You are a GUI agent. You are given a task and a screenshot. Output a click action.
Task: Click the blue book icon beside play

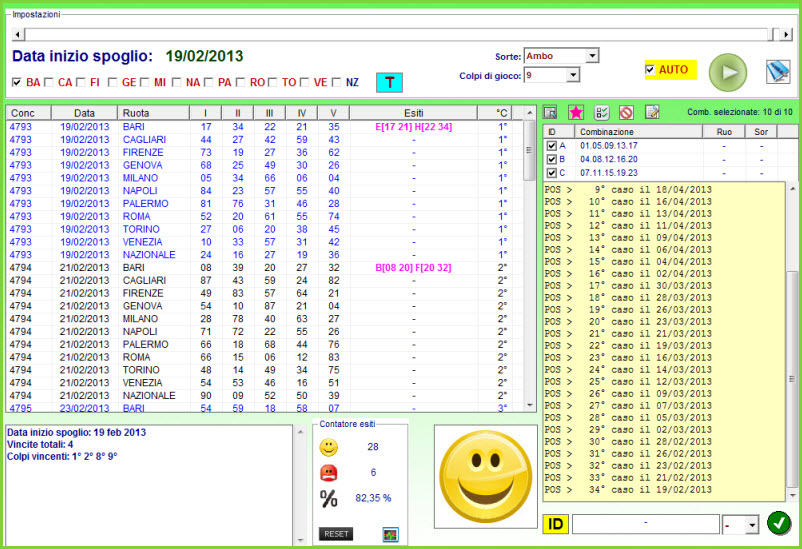778,72
